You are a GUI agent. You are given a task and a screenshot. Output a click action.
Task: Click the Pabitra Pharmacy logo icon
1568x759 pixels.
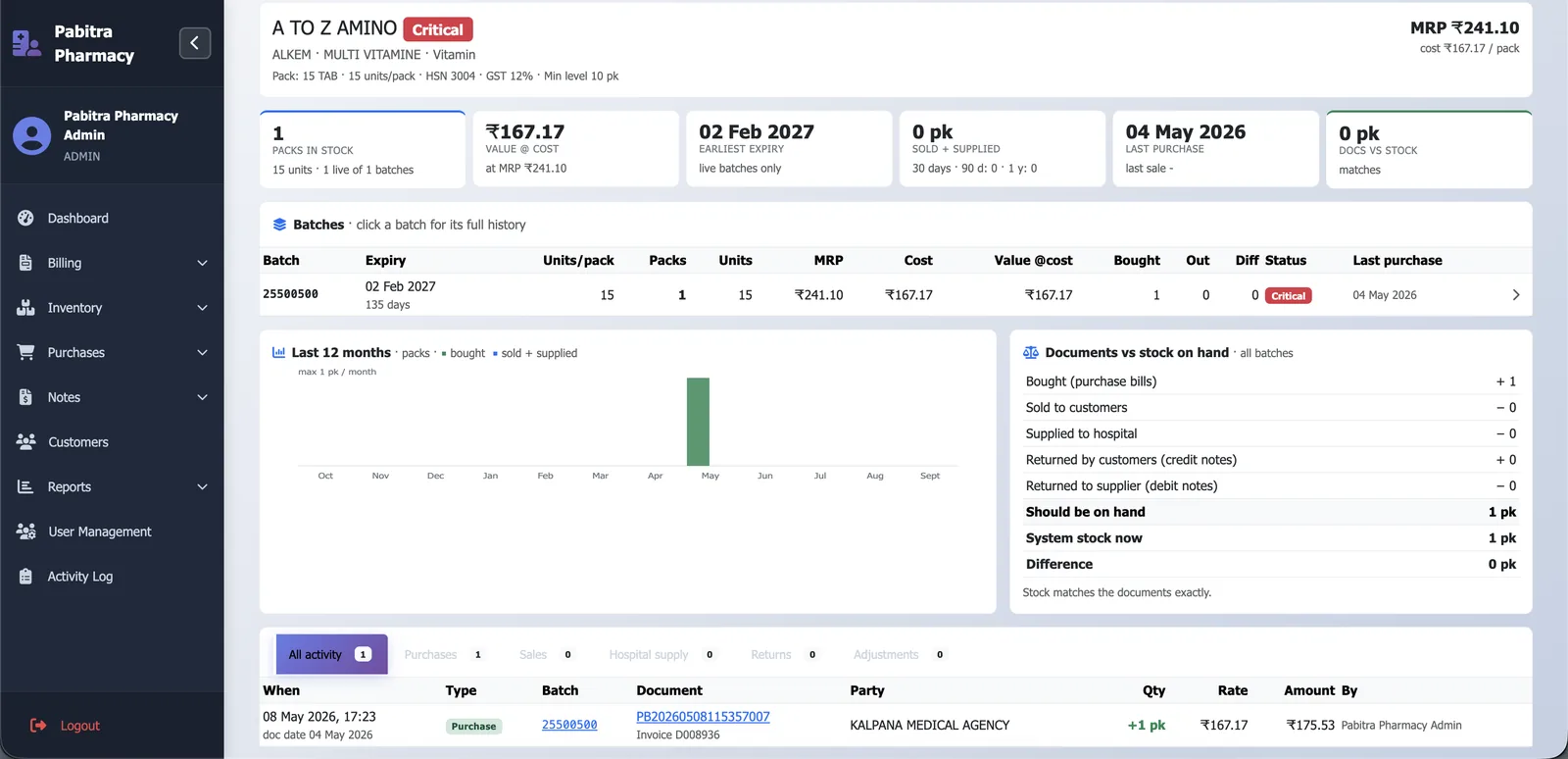tap(26, 43)
